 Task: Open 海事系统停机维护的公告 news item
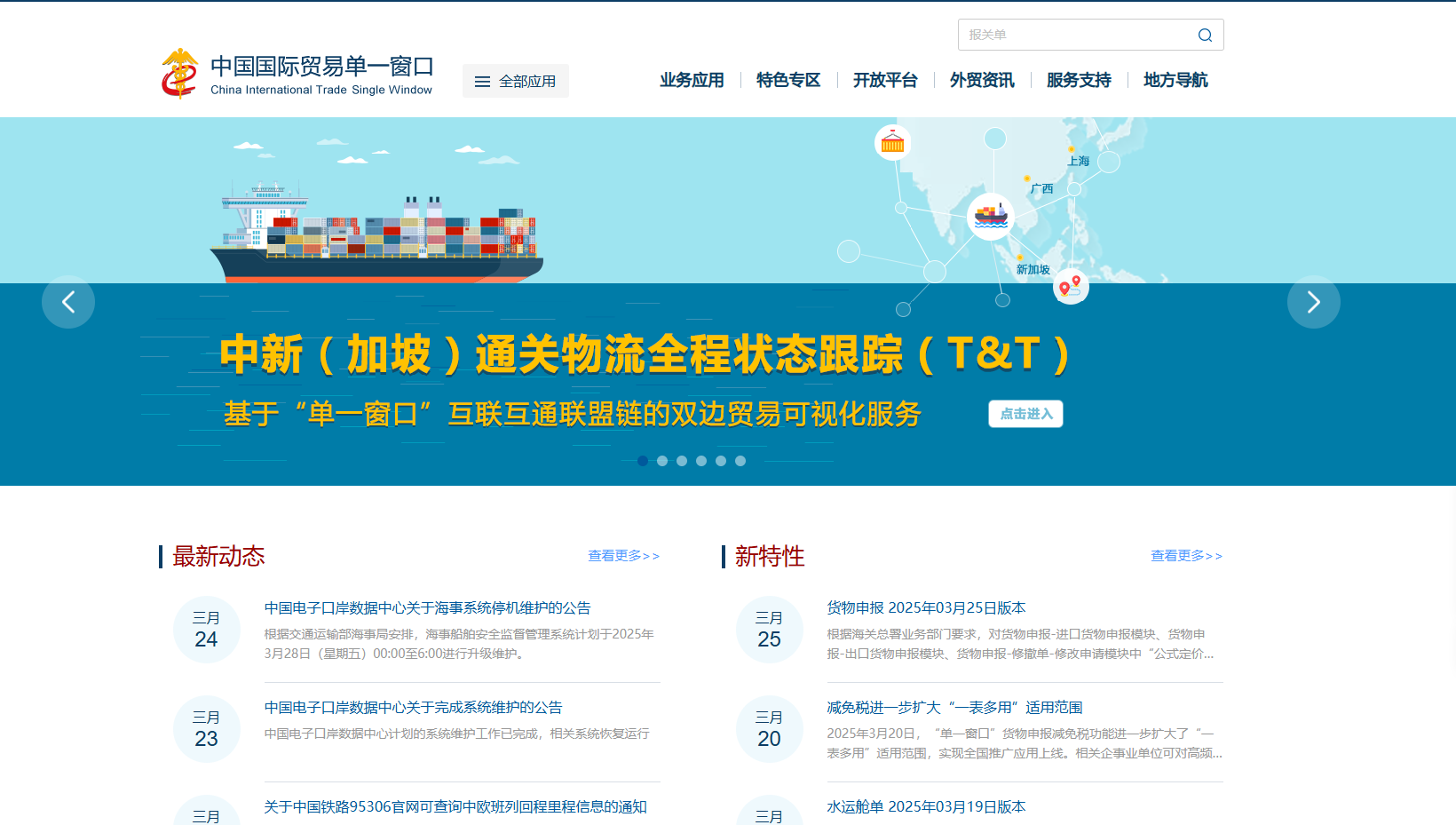pos(427,608)
